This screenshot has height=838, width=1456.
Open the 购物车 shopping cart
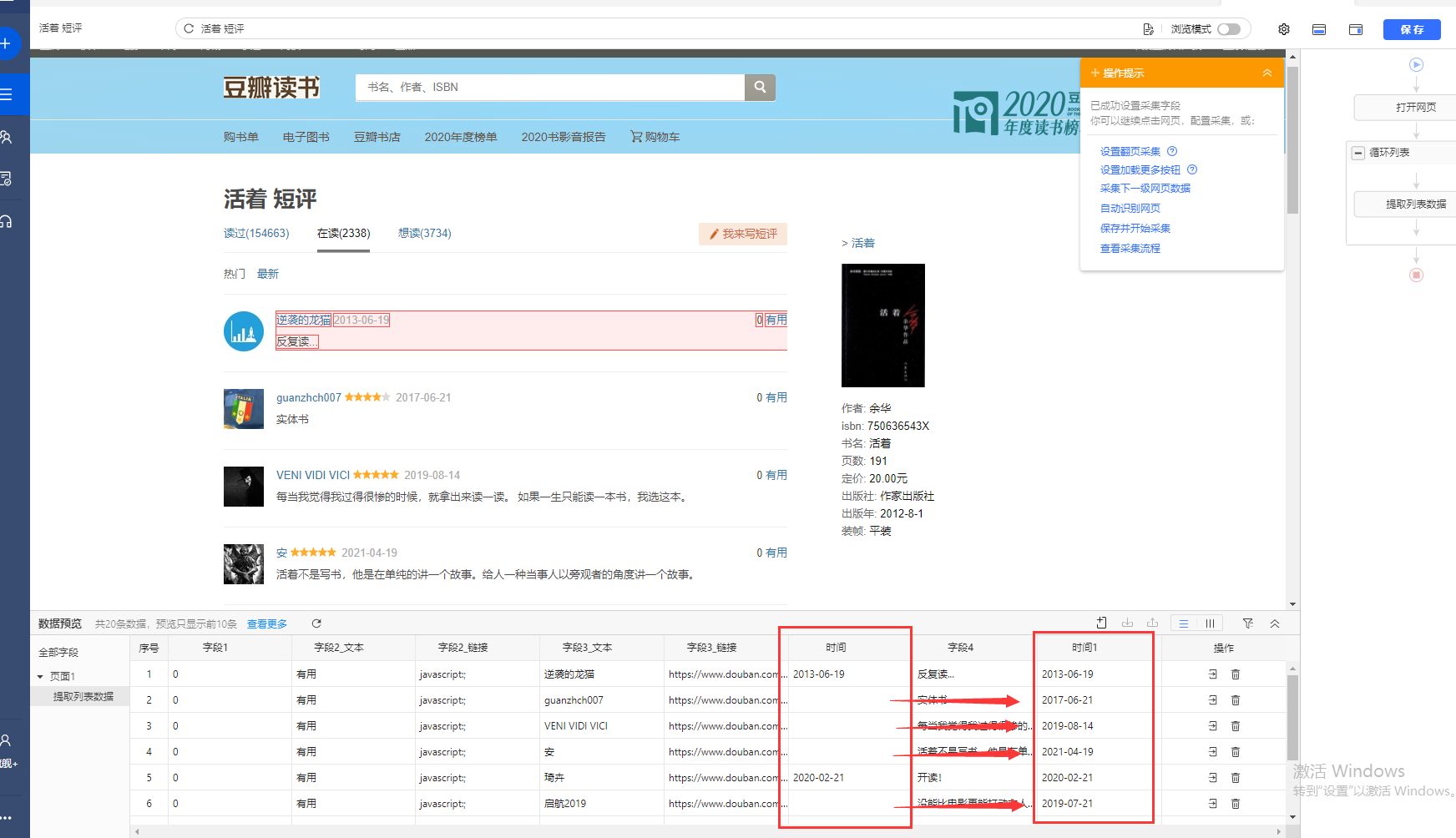655,137
